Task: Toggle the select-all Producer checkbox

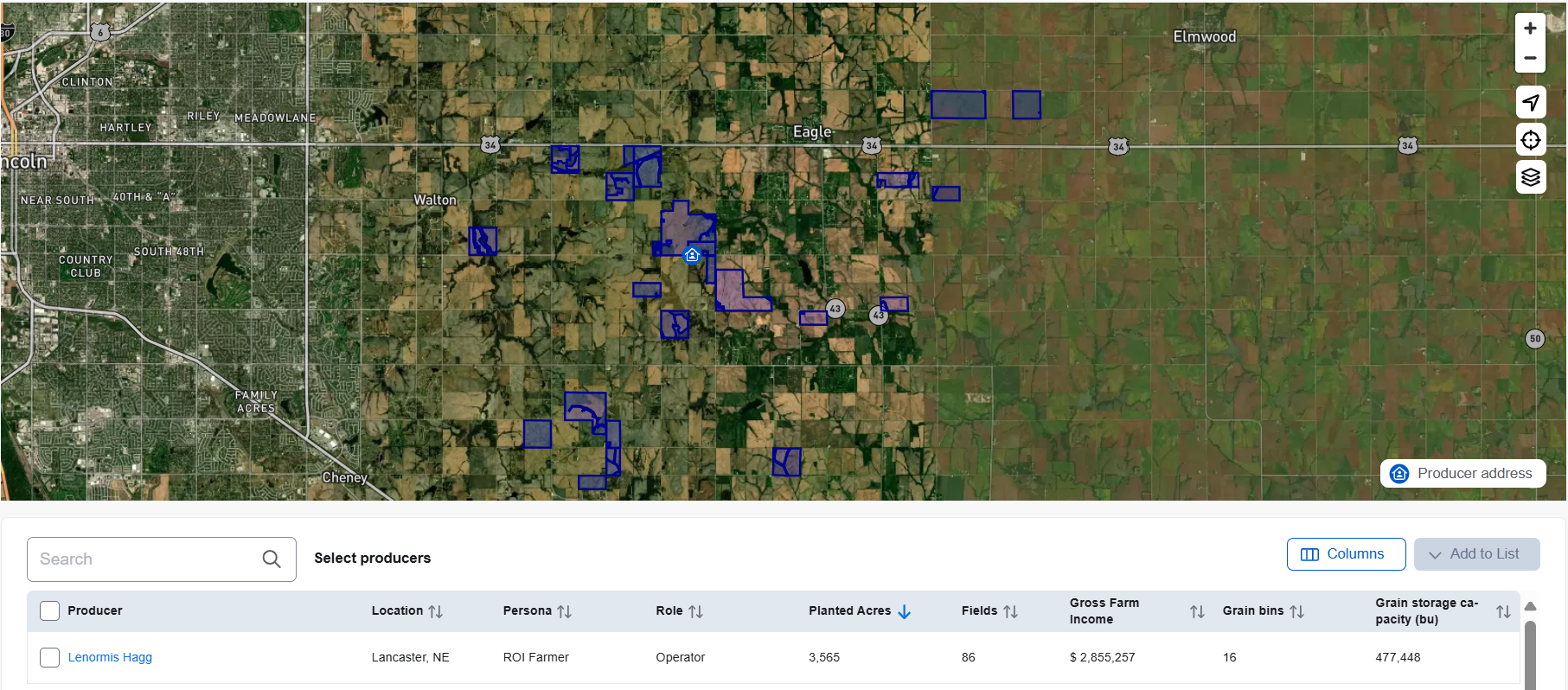Action: (x=50, y=610)
